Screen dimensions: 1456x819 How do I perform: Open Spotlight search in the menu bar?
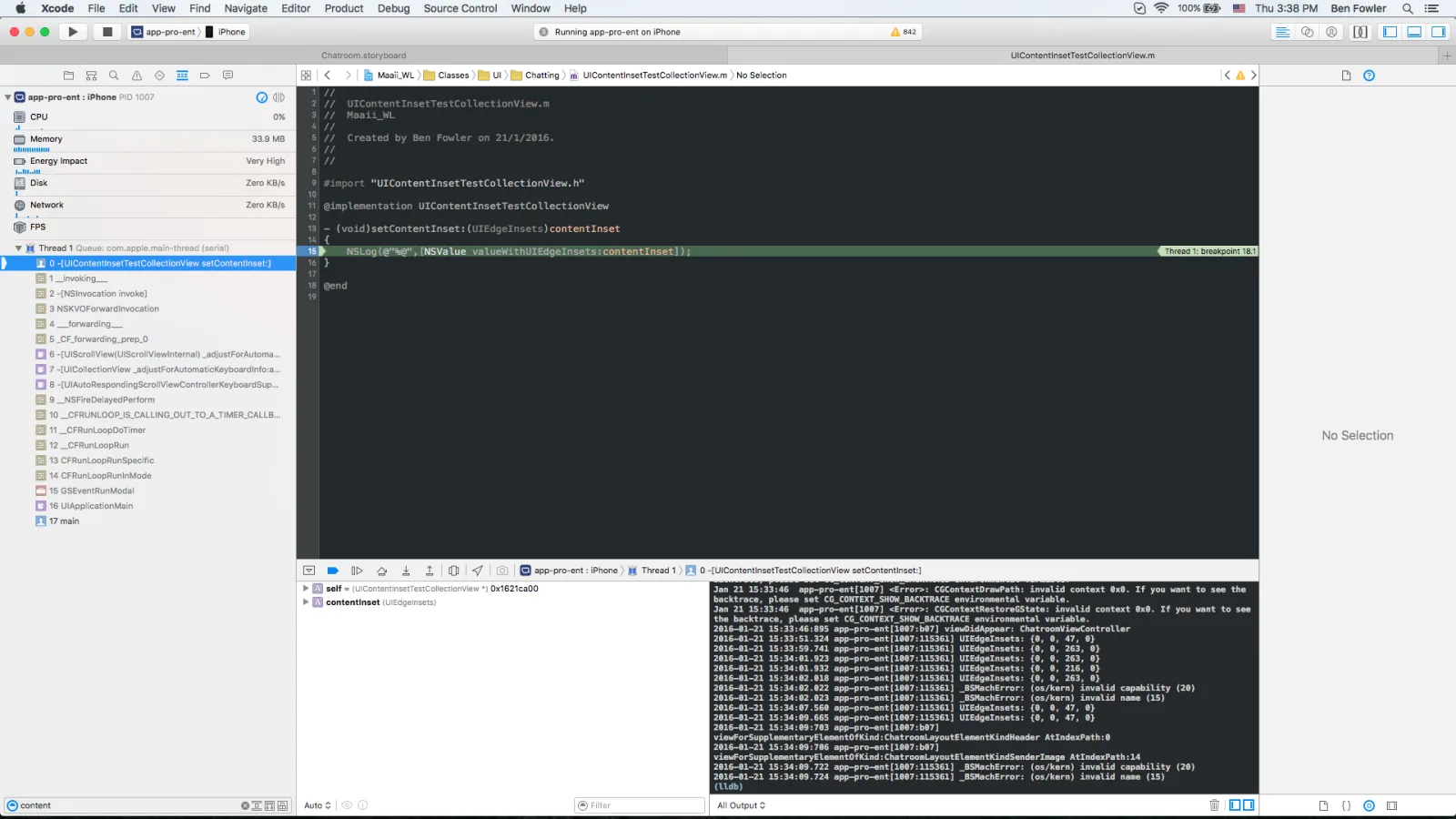(x=1408, y=8)
